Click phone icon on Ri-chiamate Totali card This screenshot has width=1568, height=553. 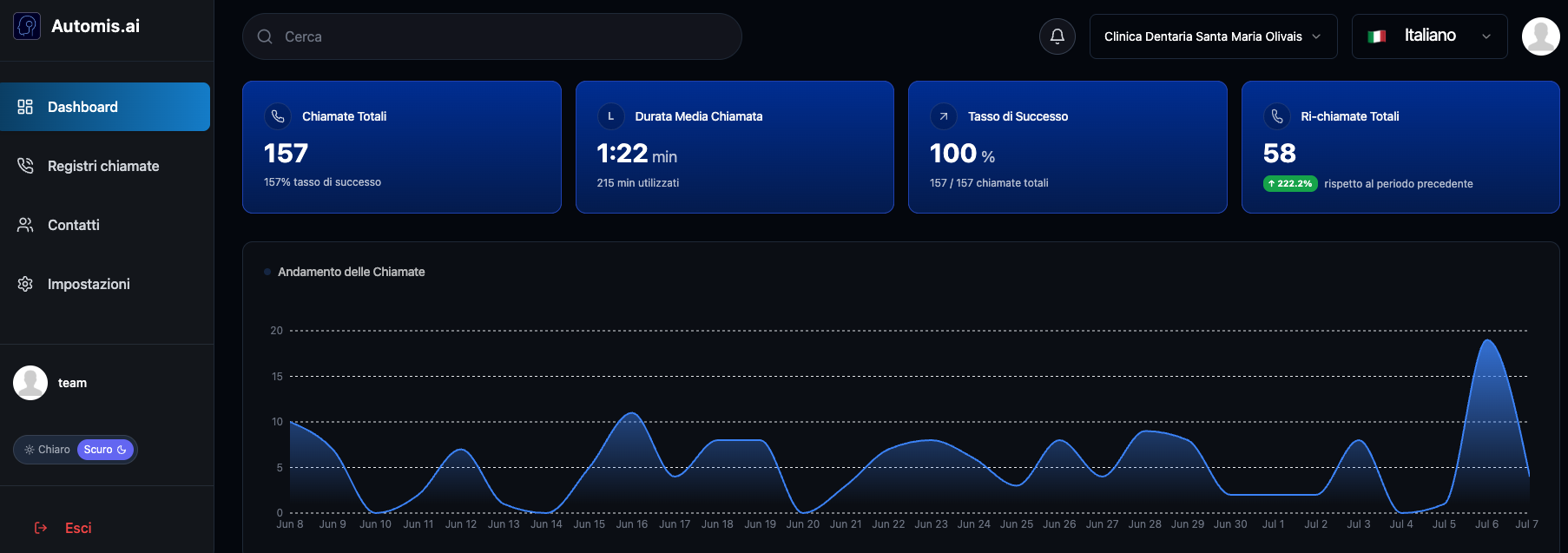coord(1277,116)
